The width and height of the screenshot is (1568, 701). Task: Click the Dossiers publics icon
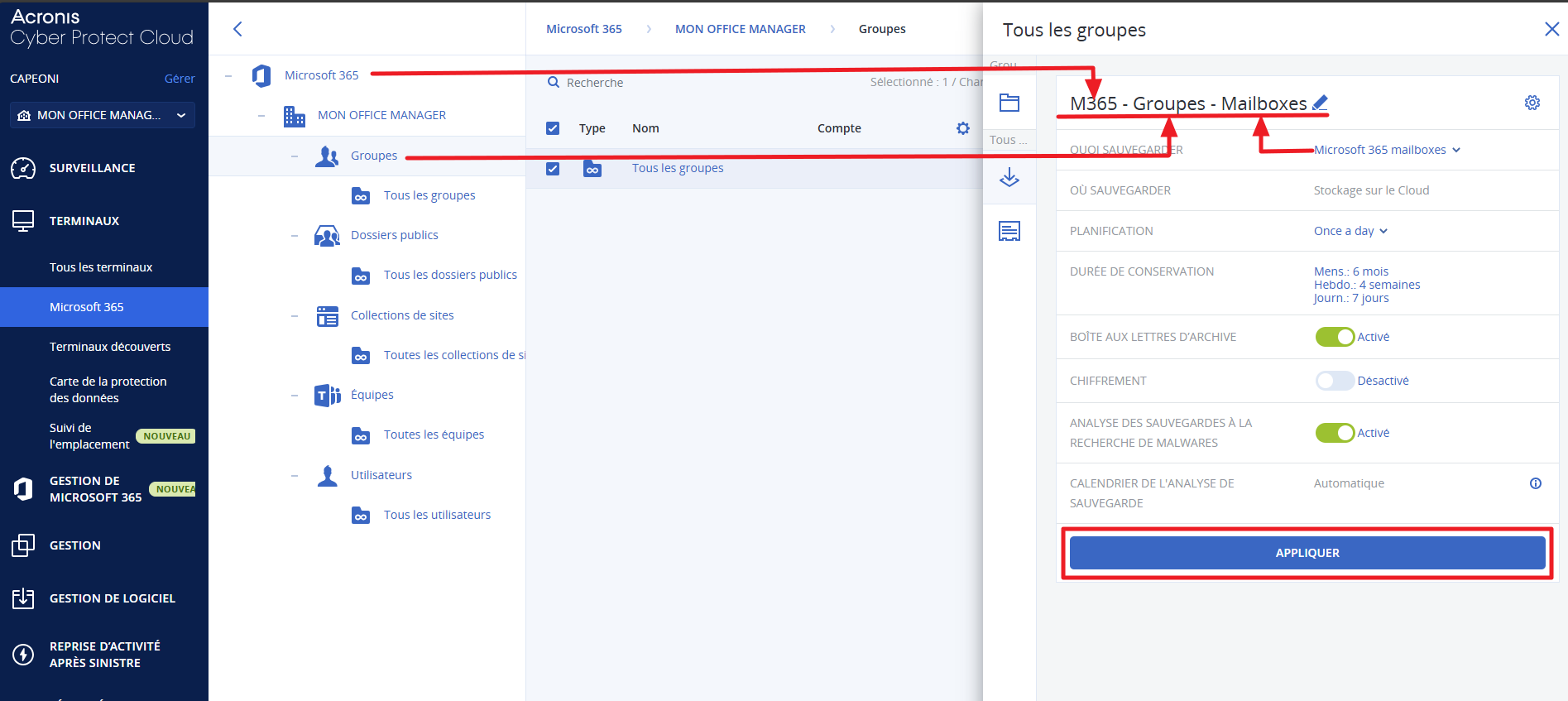327,236
